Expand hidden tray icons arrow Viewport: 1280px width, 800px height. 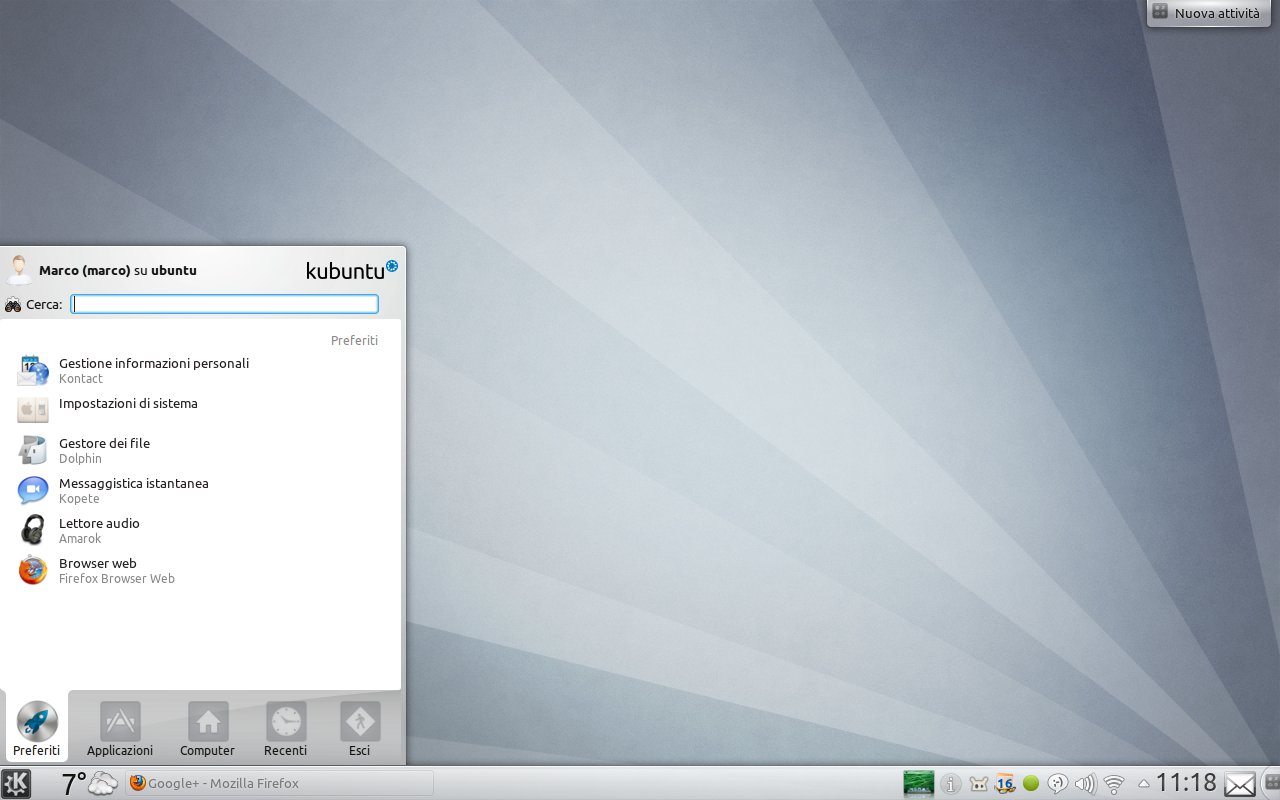[x=1143, y=784]
